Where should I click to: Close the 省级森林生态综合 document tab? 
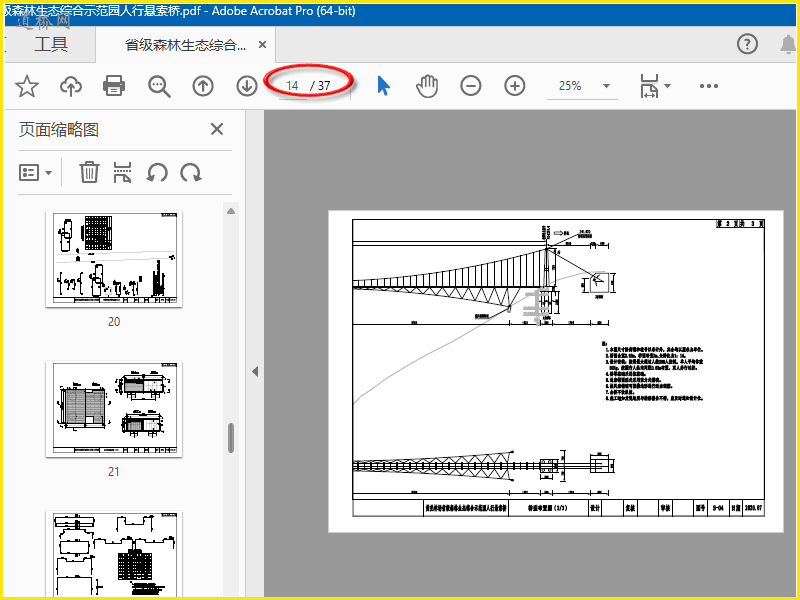tap(262, 45)
